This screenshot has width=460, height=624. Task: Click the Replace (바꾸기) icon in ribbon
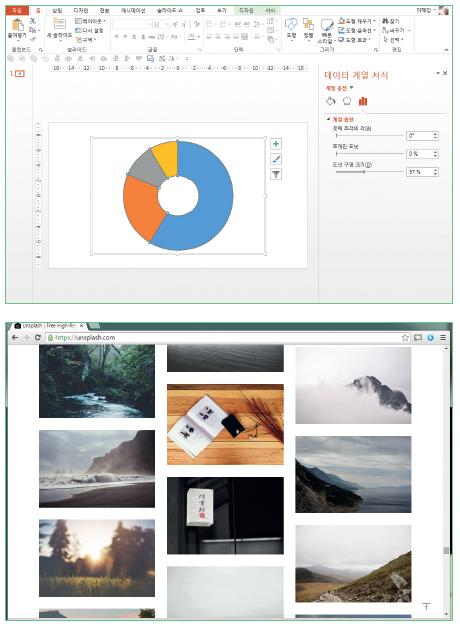coord(385,30)
